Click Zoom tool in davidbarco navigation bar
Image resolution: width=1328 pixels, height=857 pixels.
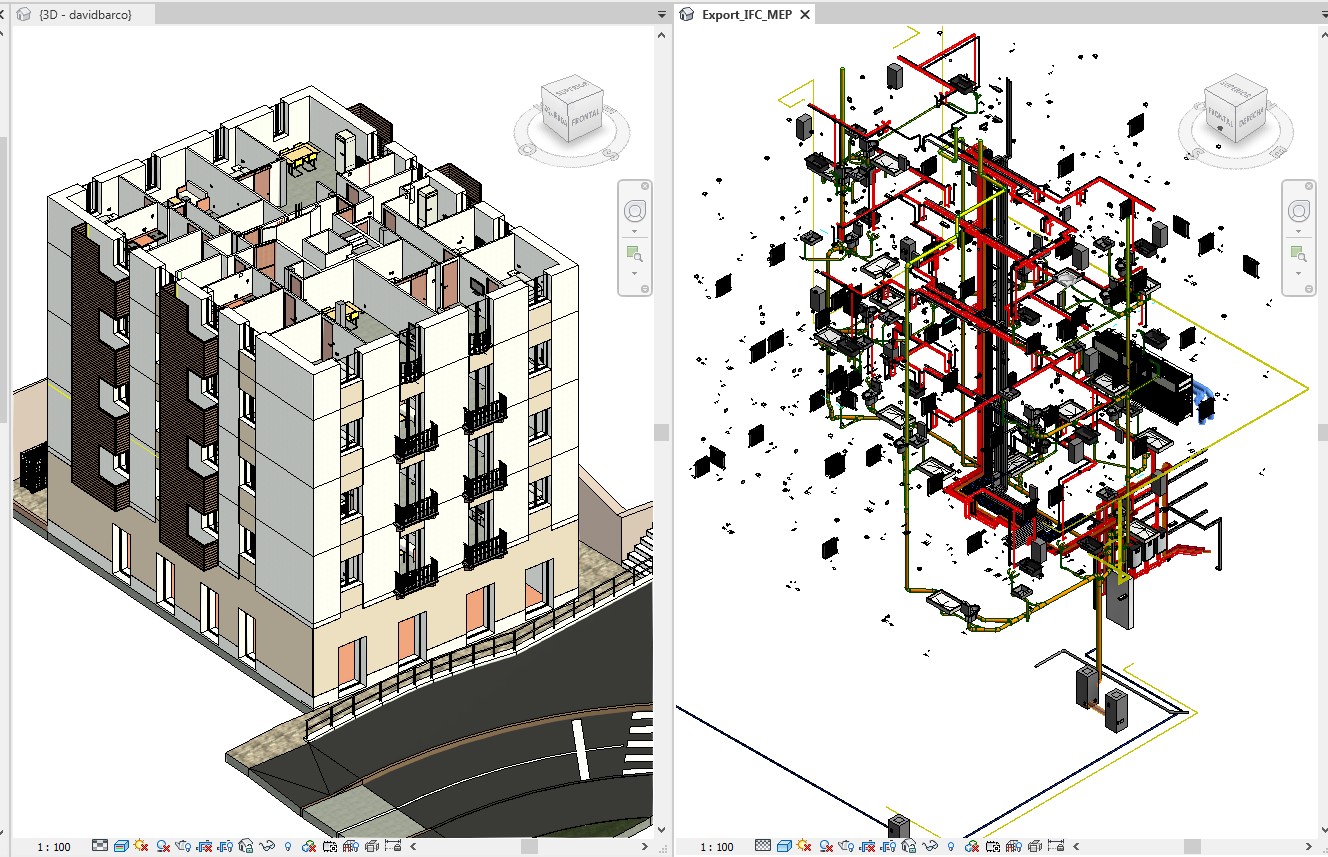click(x=634, y=254)
